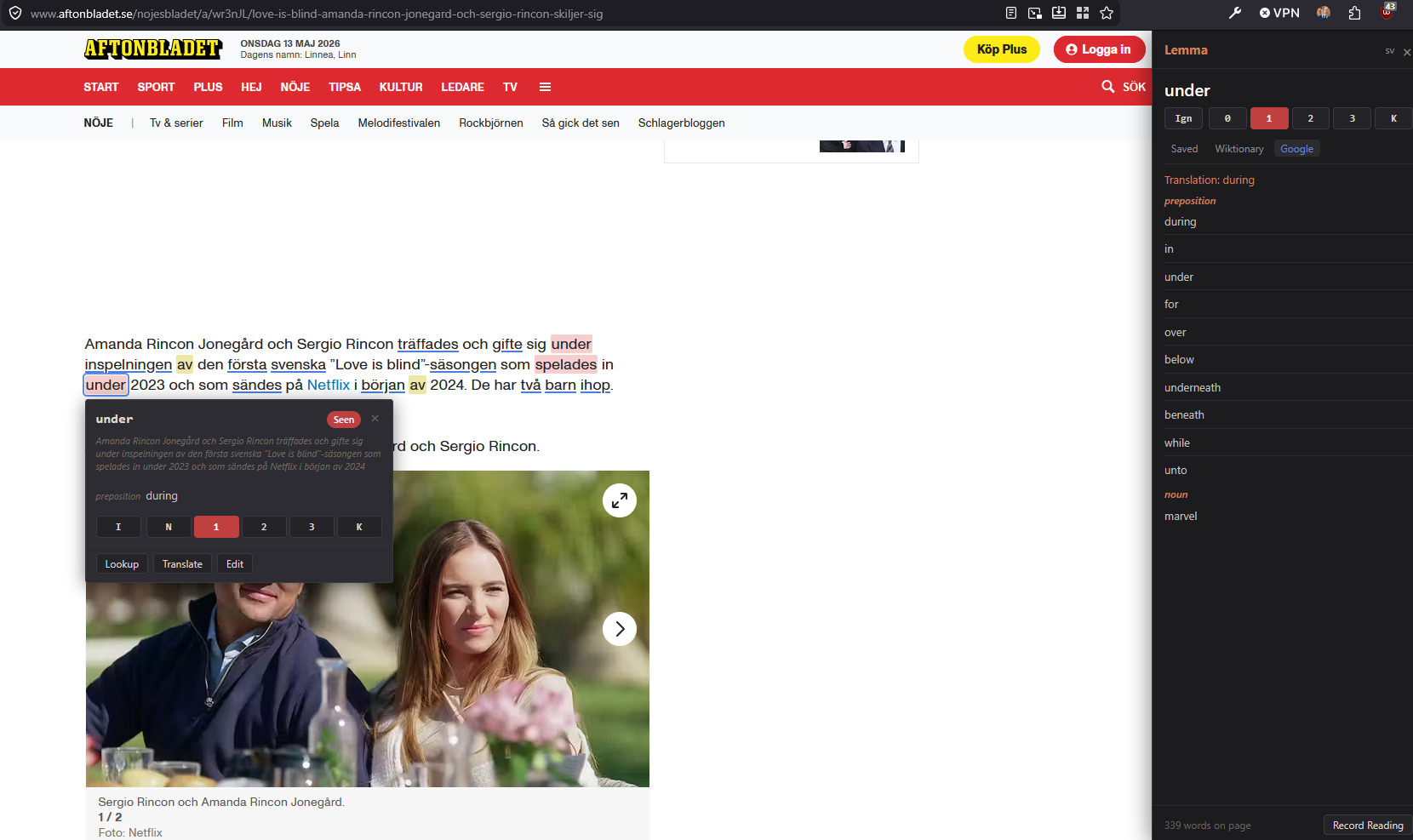1413x840 pixels.
Task: Set status 0 in Lemma panel
Action: (1227, 118)
